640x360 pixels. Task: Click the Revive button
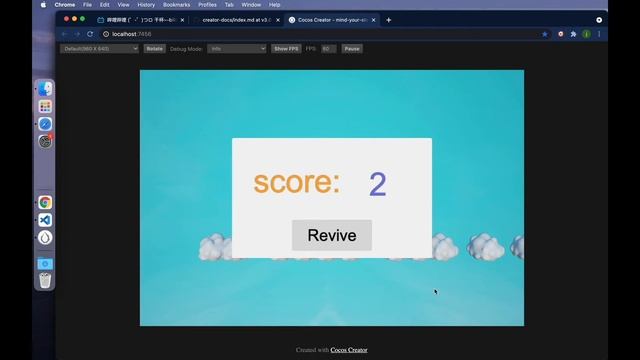click(x=332, y=235)
